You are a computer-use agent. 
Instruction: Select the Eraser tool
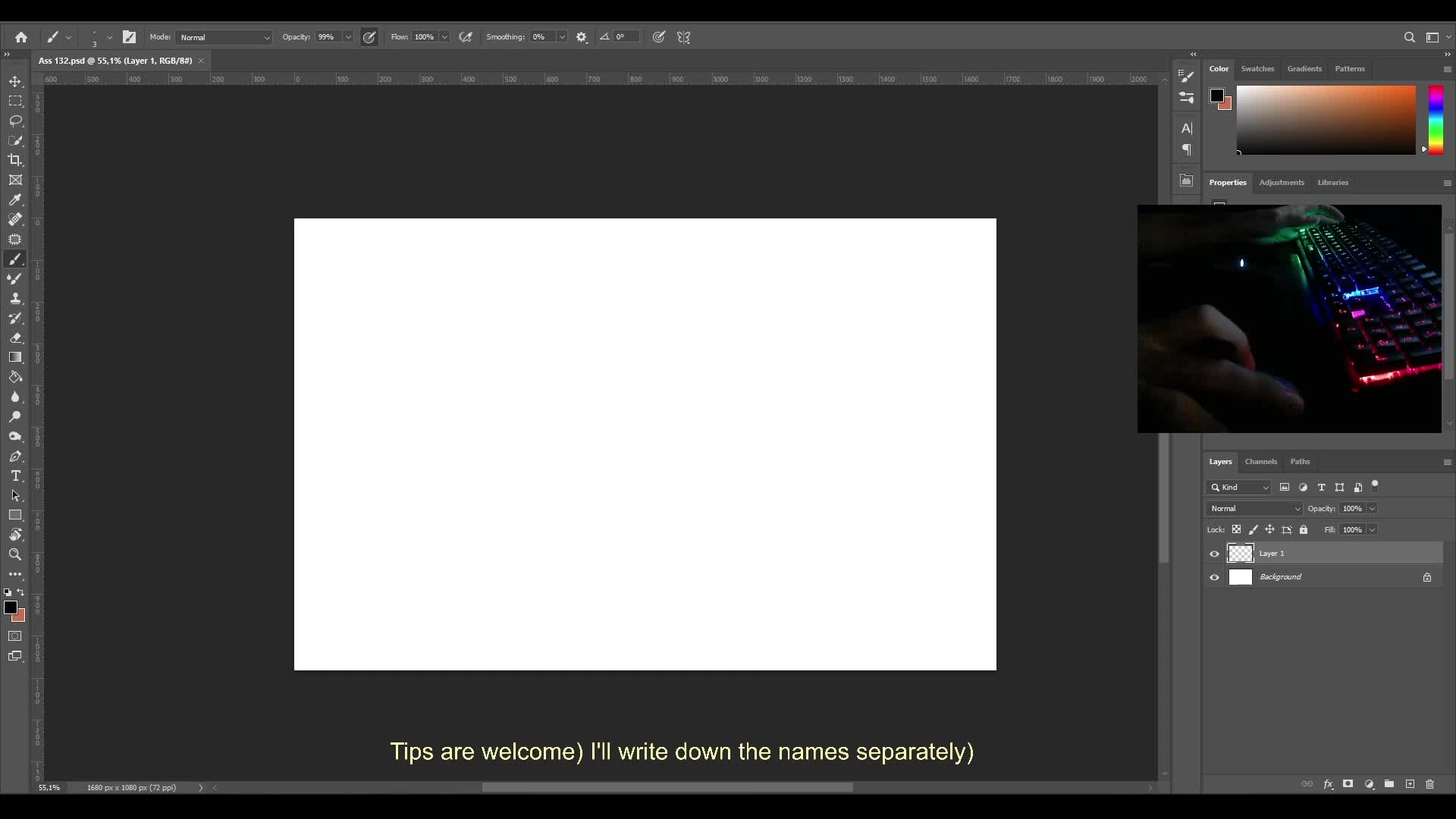15,337
